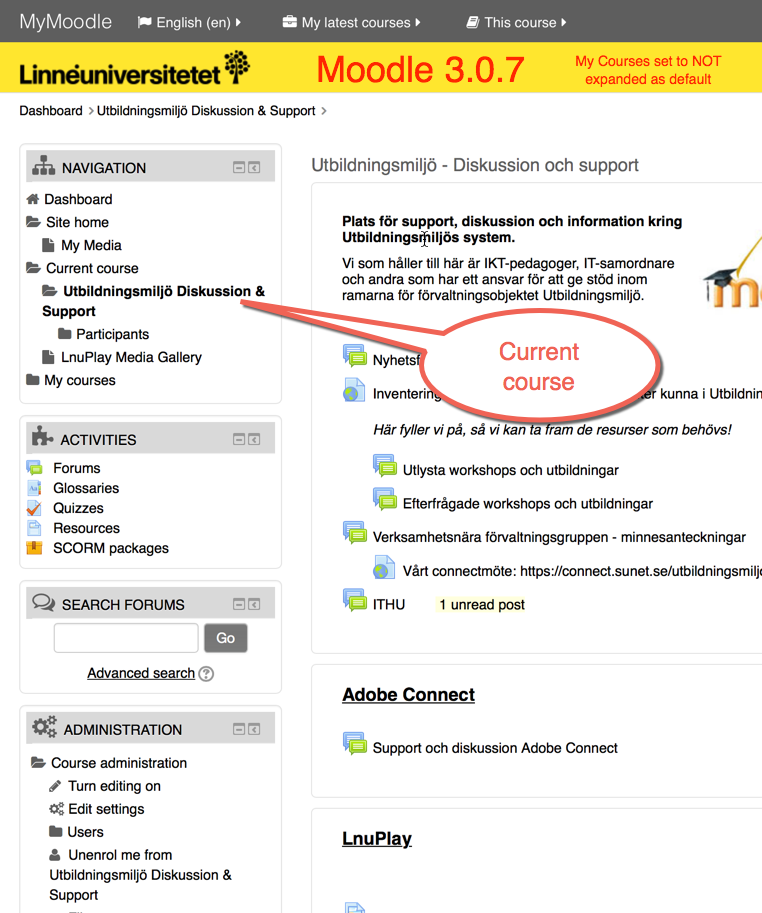Screen dimensions: 762x913
Task: Hide the Navigation block
Action: pyautogui.click(x=239, y=168)
